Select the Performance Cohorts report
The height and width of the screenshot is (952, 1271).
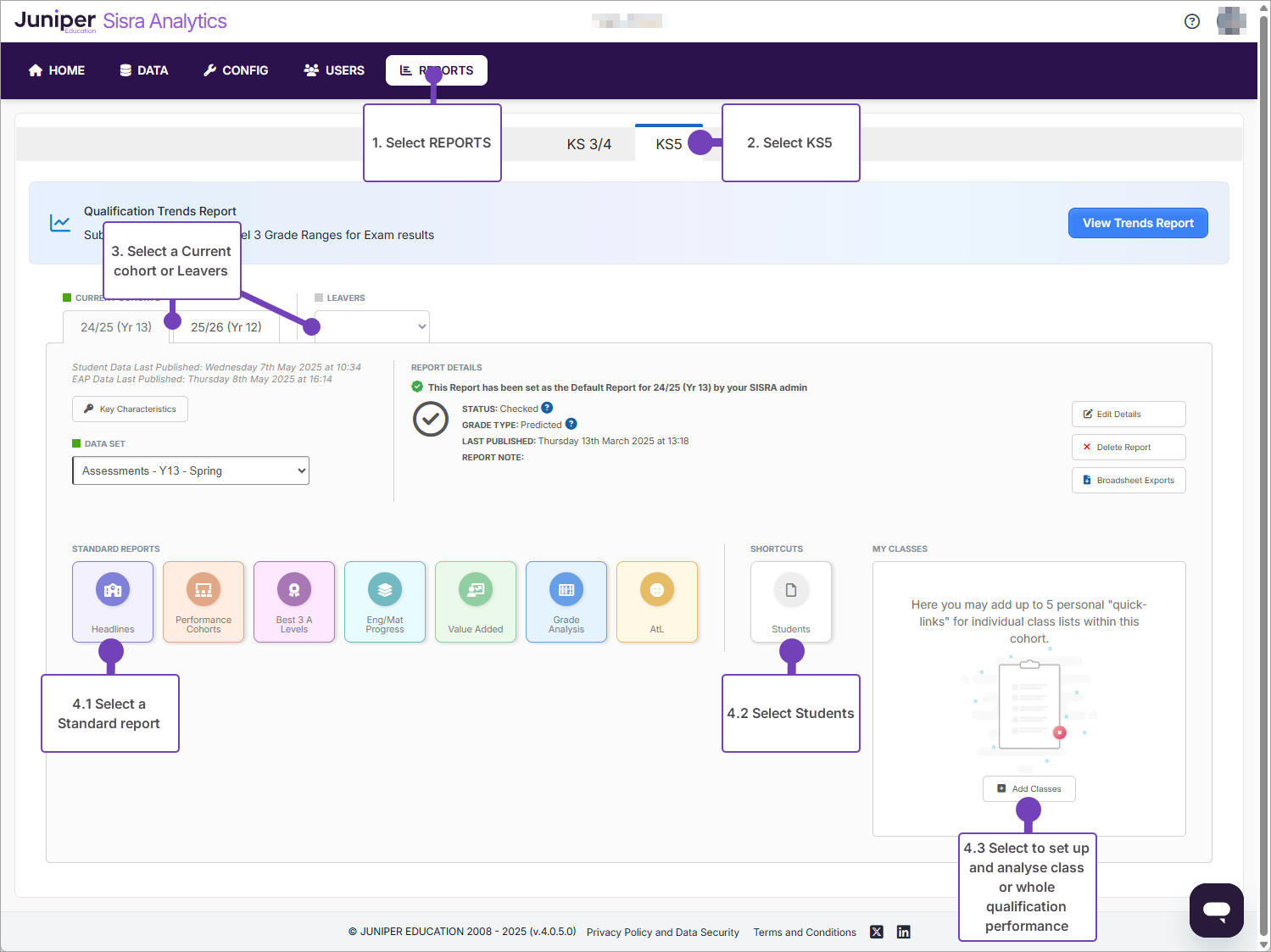pyautogui.click(x=203, y=601)
